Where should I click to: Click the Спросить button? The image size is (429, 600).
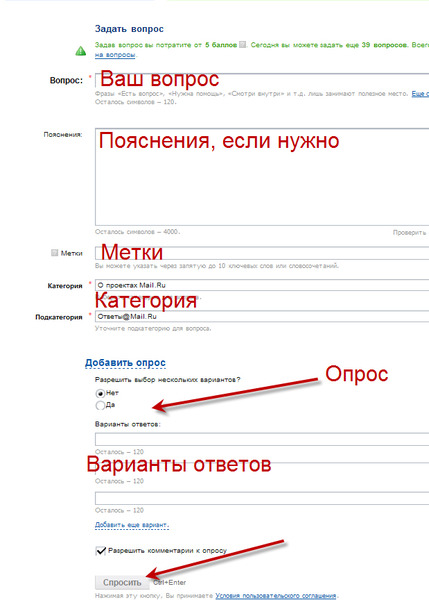tap(122, 582)
